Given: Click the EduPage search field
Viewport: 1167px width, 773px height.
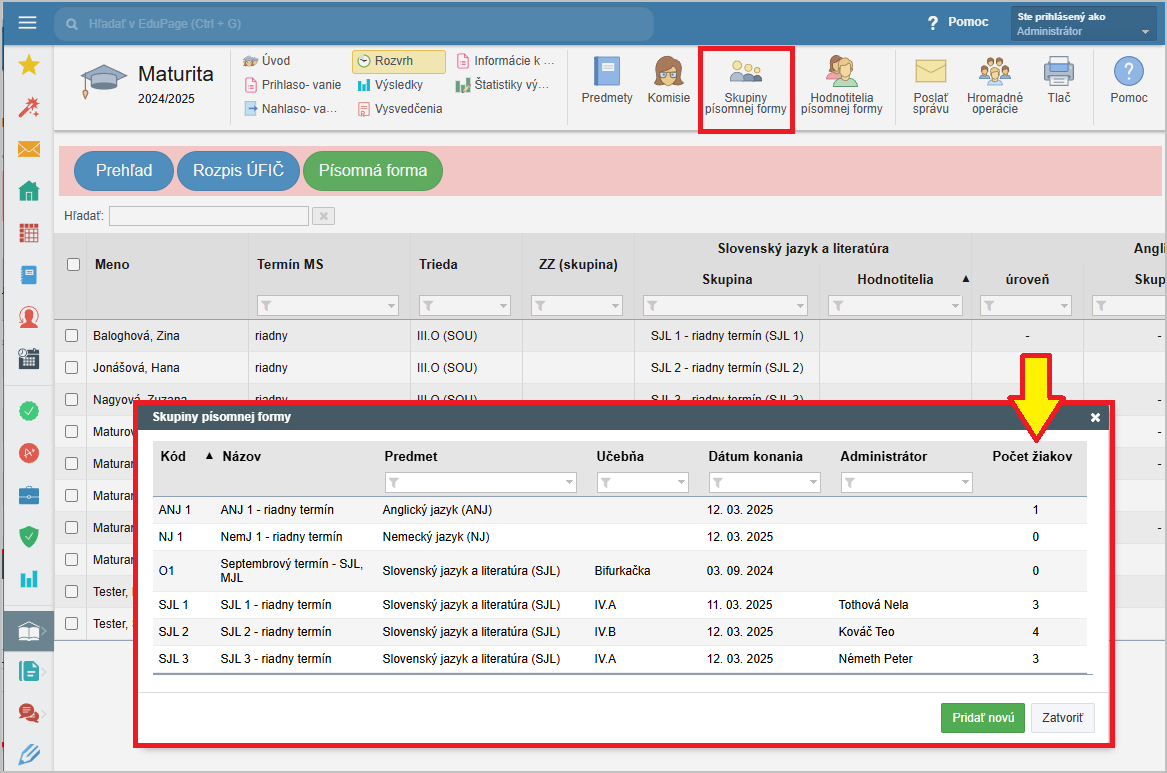Looking at the screenshot, I should [x=353, y=23].
